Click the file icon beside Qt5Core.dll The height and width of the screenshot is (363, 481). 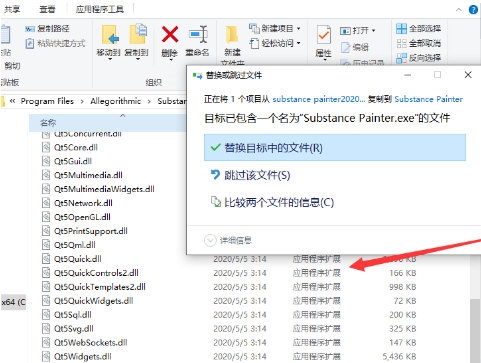46,147
